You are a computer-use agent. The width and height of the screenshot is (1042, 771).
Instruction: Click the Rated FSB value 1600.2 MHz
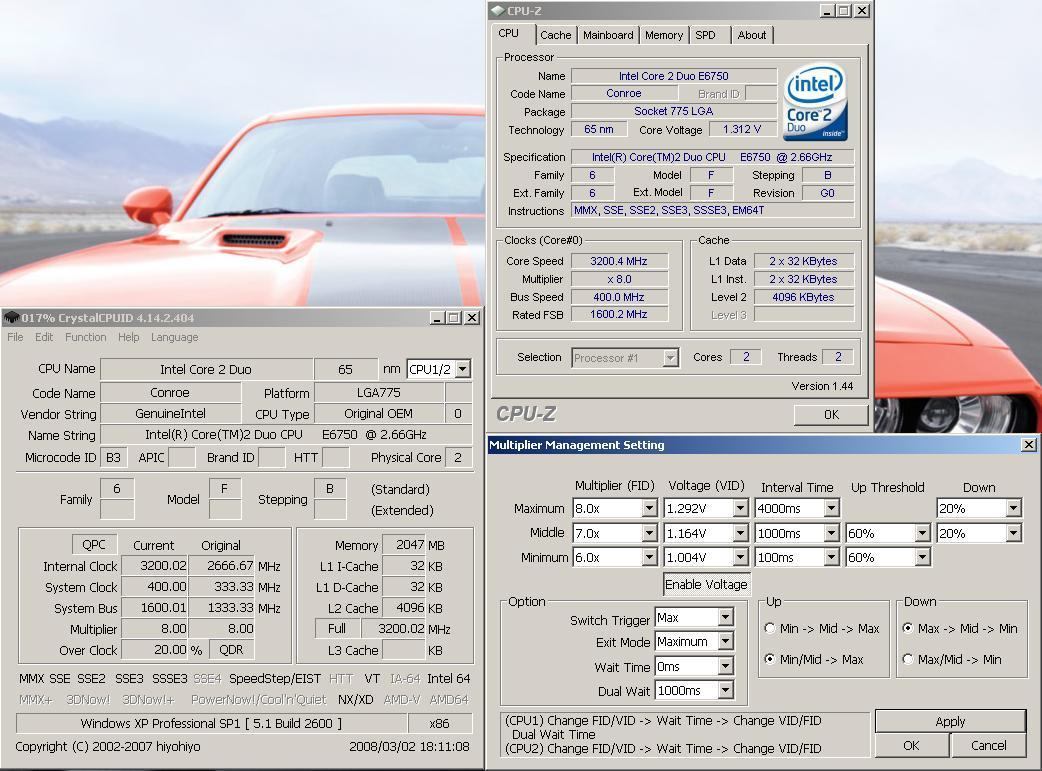(619, 314)
